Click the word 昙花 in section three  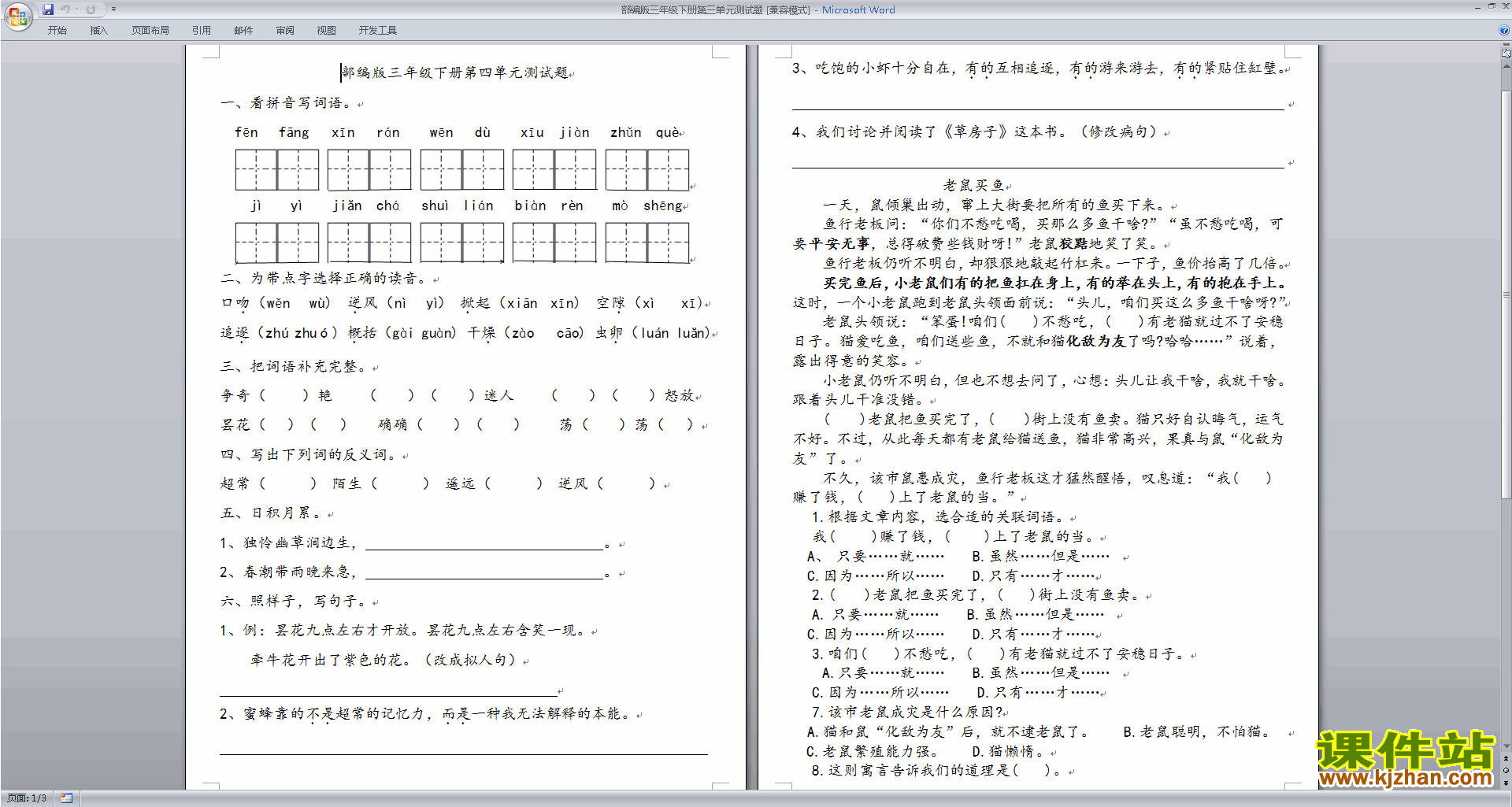(235, 425)
